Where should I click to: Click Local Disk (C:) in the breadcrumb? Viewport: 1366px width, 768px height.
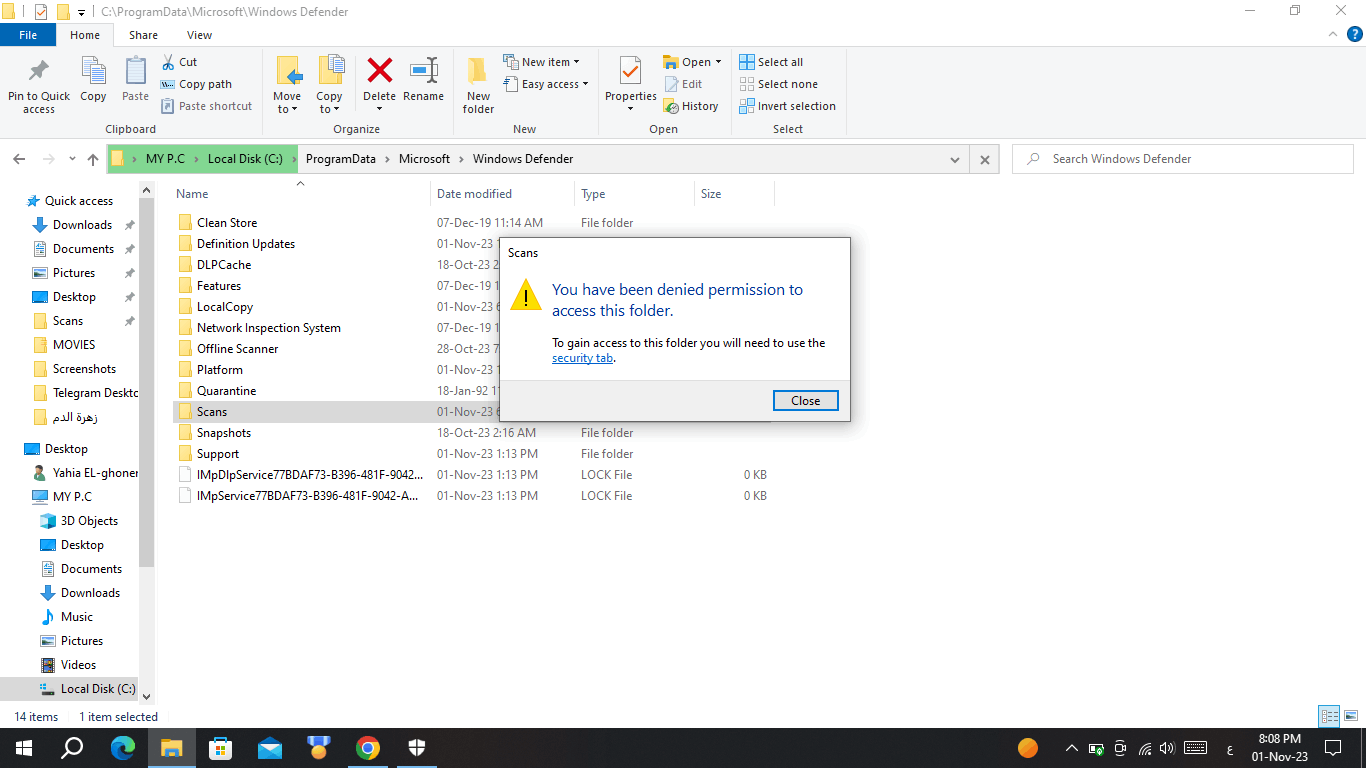tap(245, 159)
